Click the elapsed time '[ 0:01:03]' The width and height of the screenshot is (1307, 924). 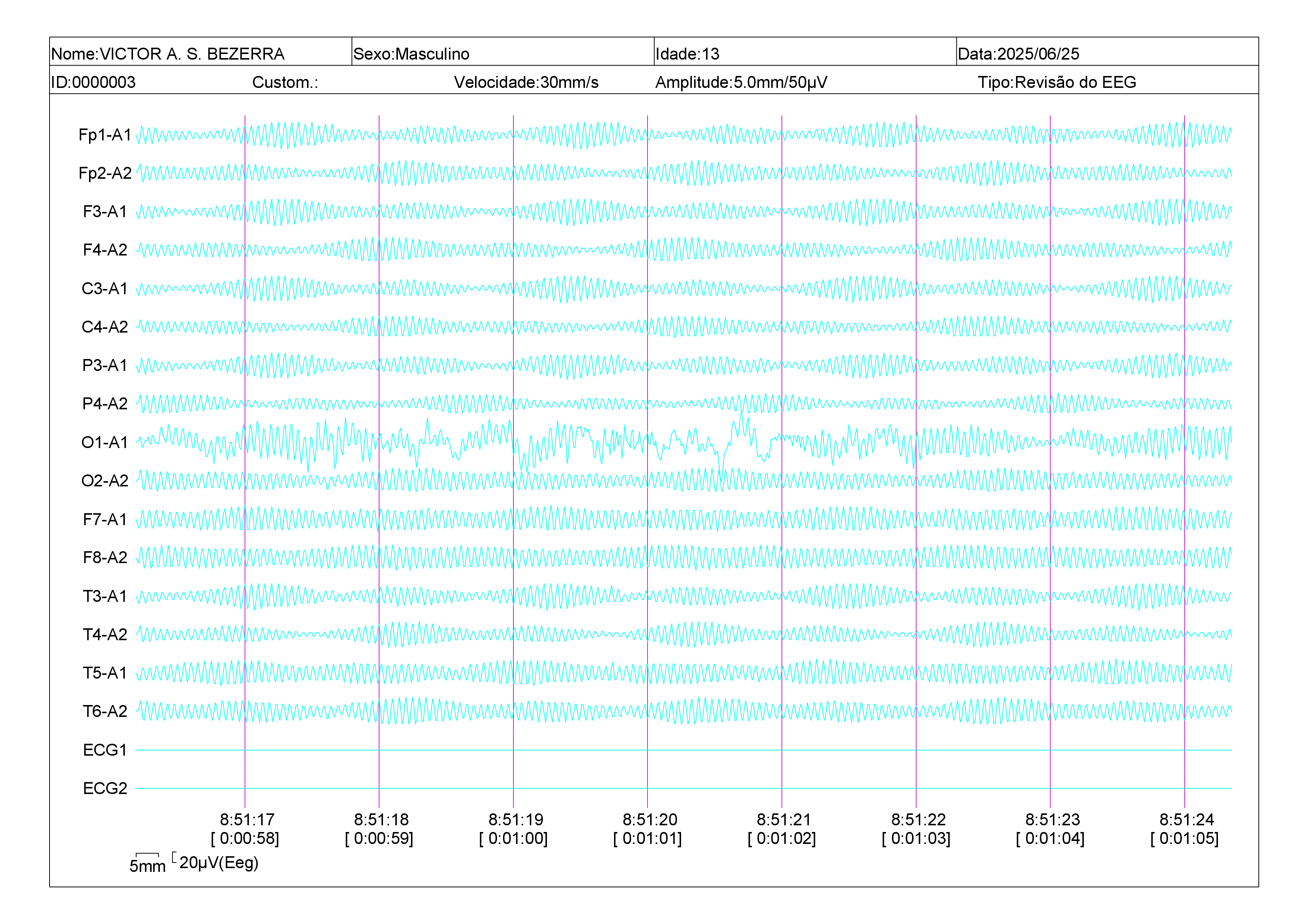coord(916,839)
